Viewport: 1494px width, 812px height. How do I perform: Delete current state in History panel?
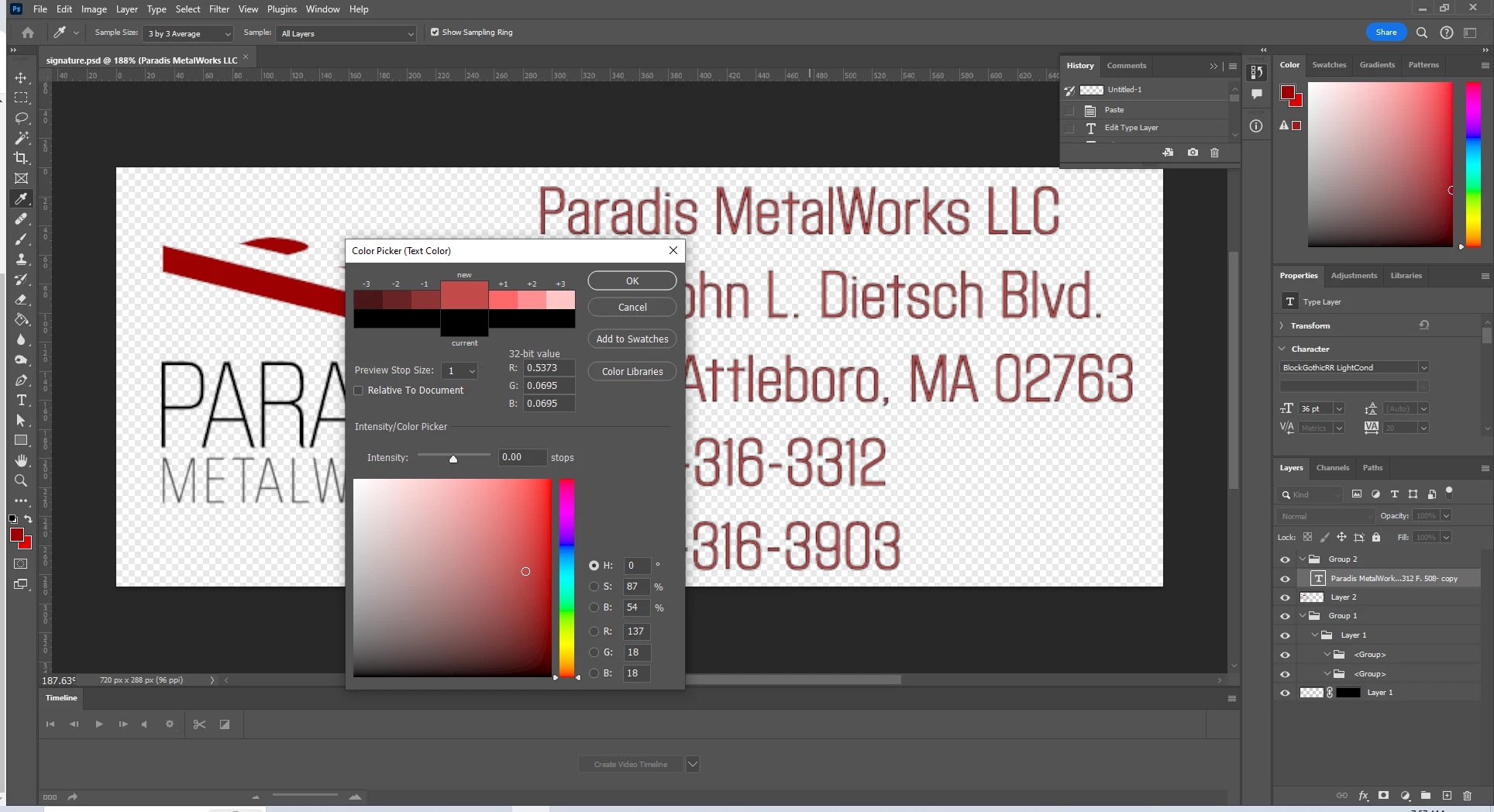tap(1214, 153)
